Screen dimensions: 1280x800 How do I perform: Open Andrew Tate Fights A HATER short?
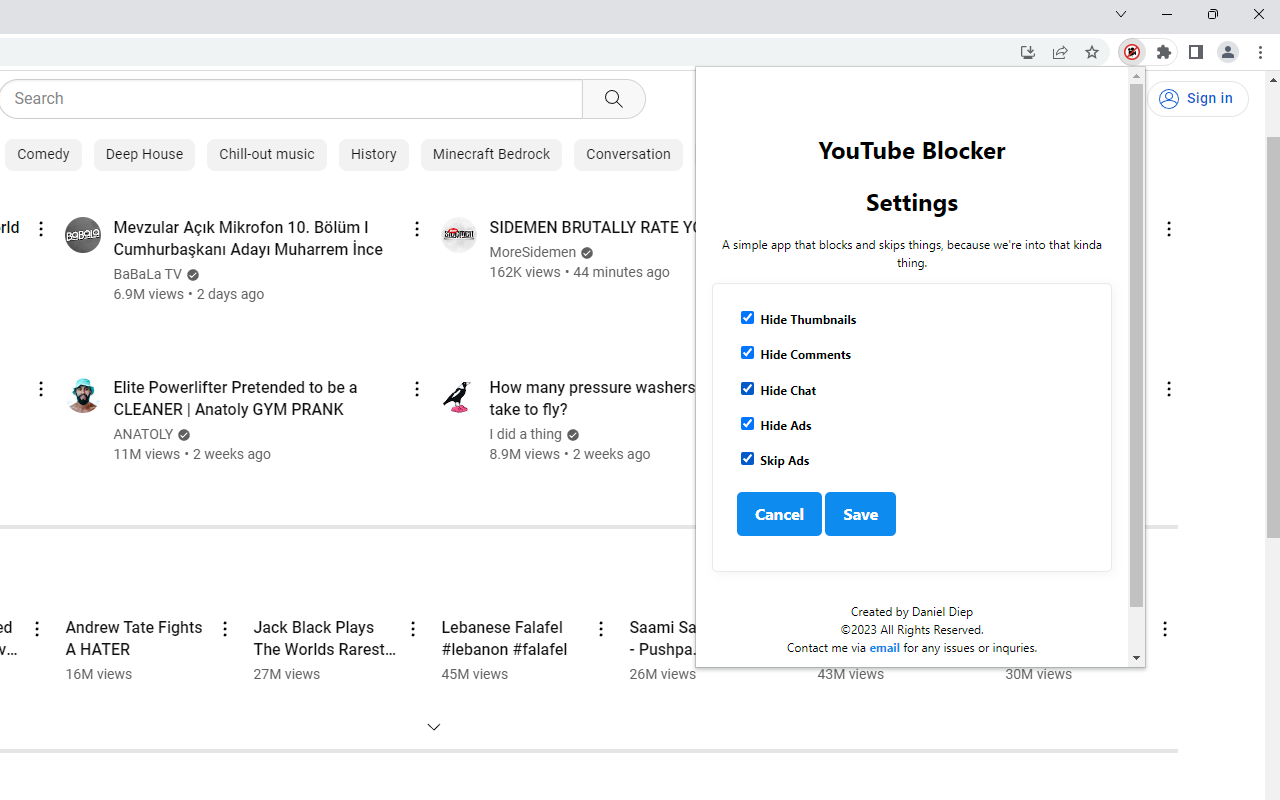coord(134,638)
